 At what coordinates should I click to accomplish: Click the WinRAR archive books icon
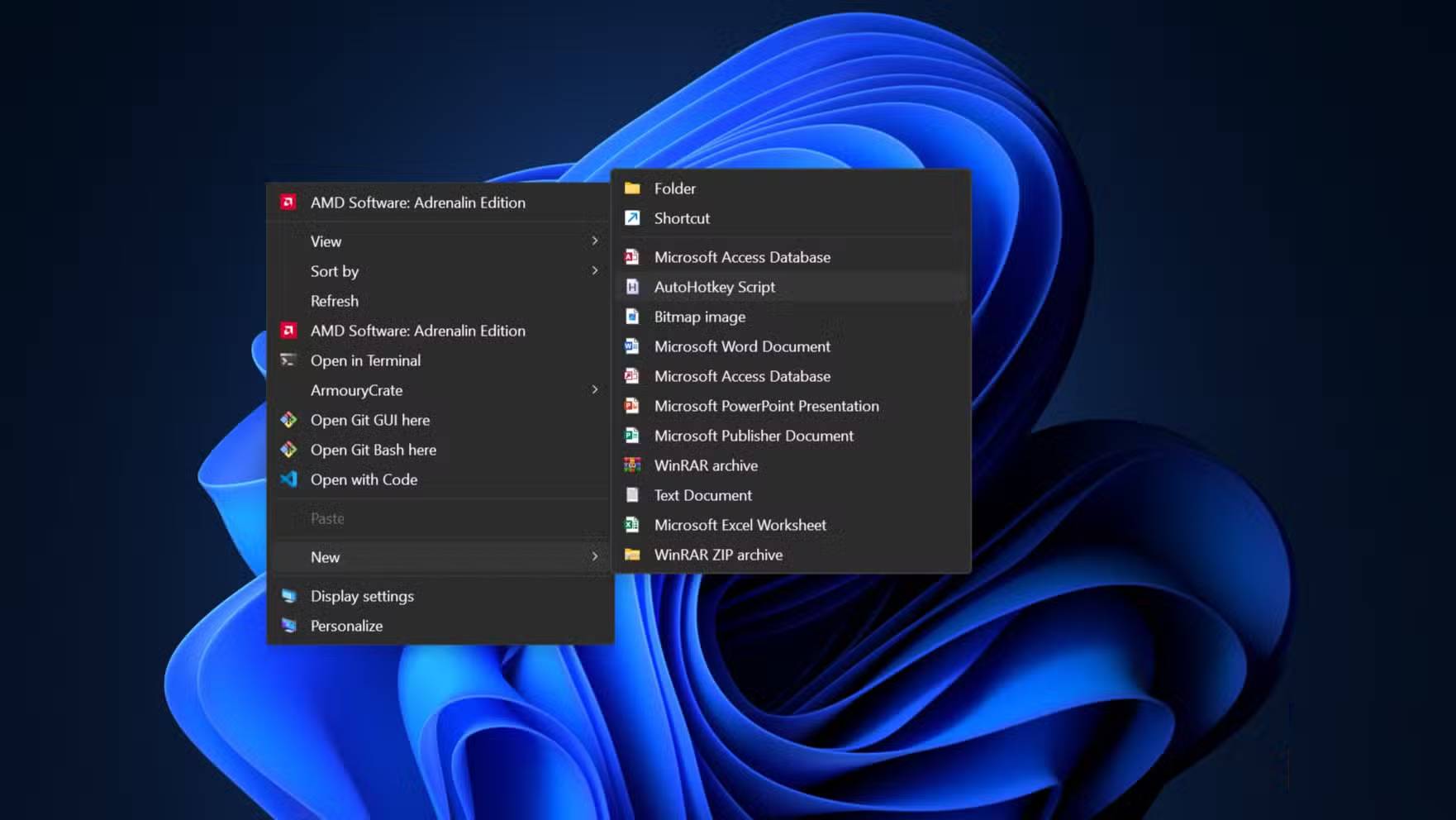[x=632, y=465]
